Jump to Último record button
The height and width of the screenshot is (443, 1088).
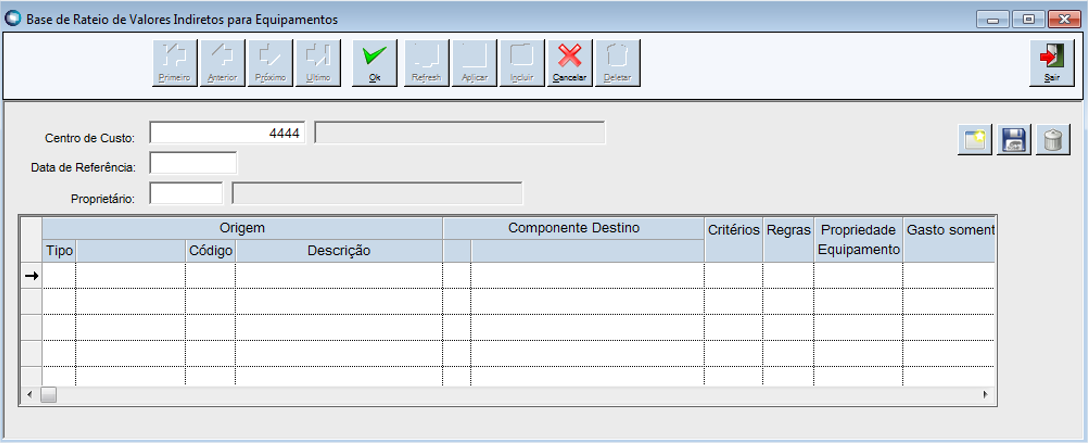(318, 63)
